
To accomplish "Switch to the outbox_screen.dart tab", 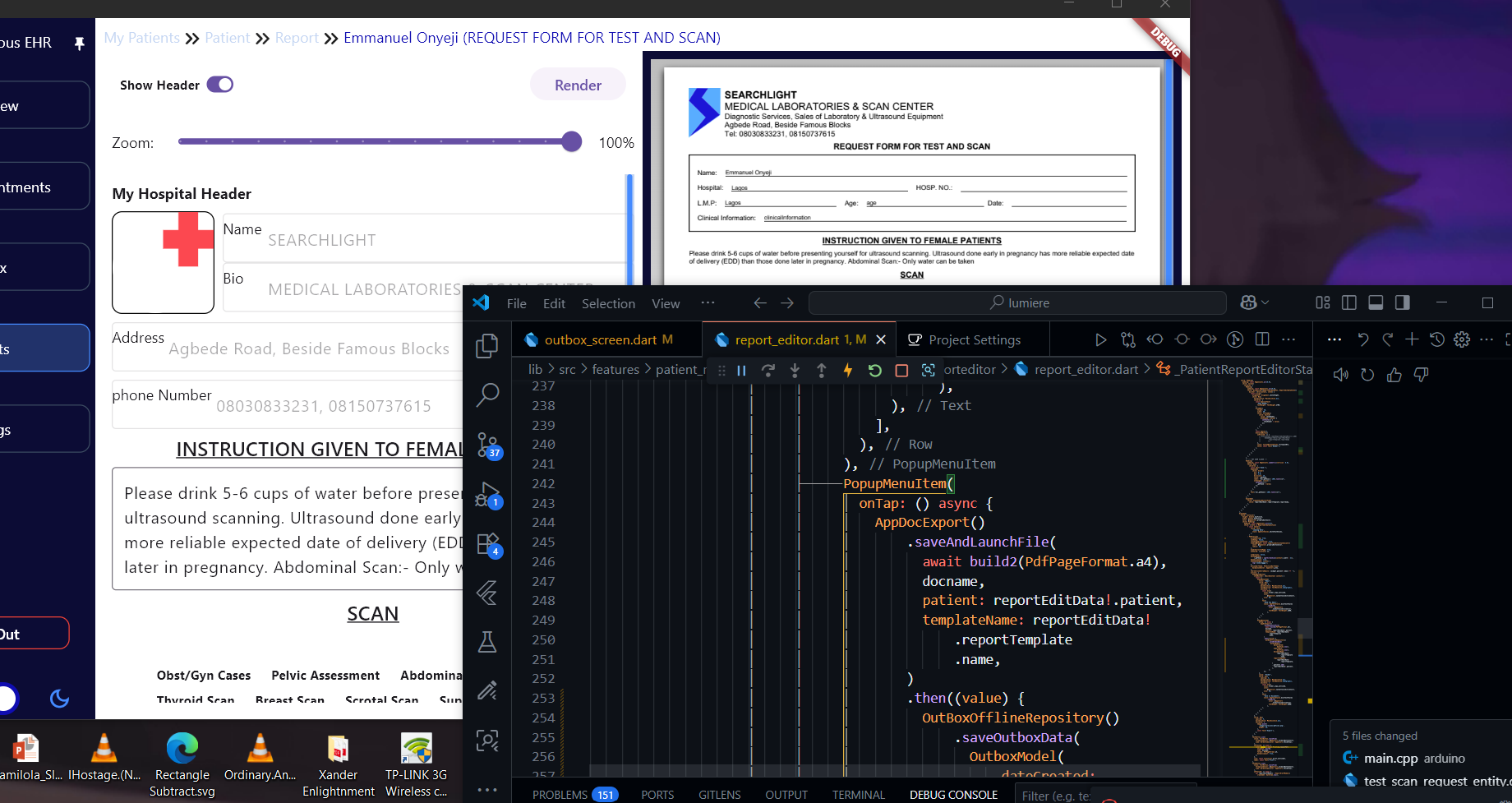I will point(600,340).
